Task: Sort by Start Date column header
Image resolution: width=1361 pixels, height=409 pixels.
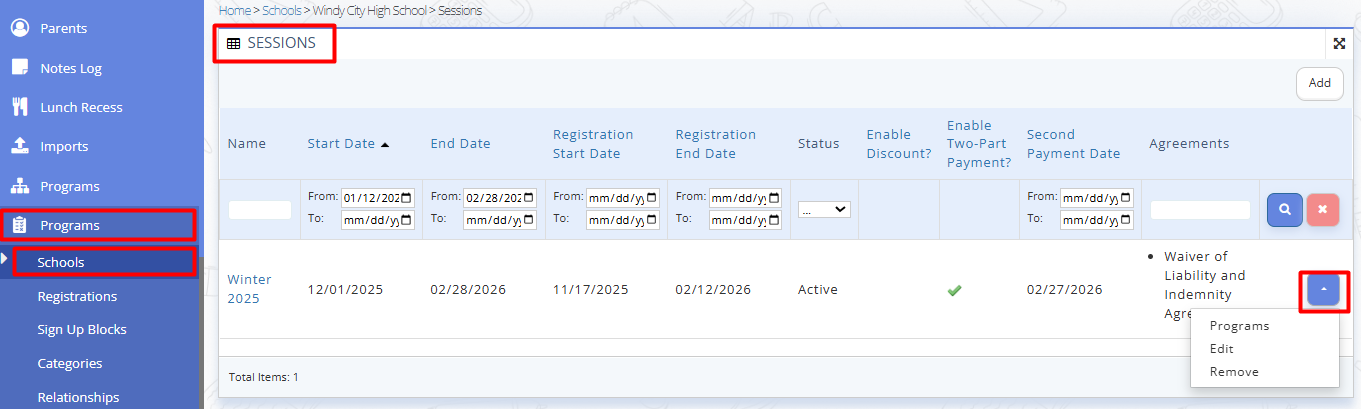Action: point(341,144)
